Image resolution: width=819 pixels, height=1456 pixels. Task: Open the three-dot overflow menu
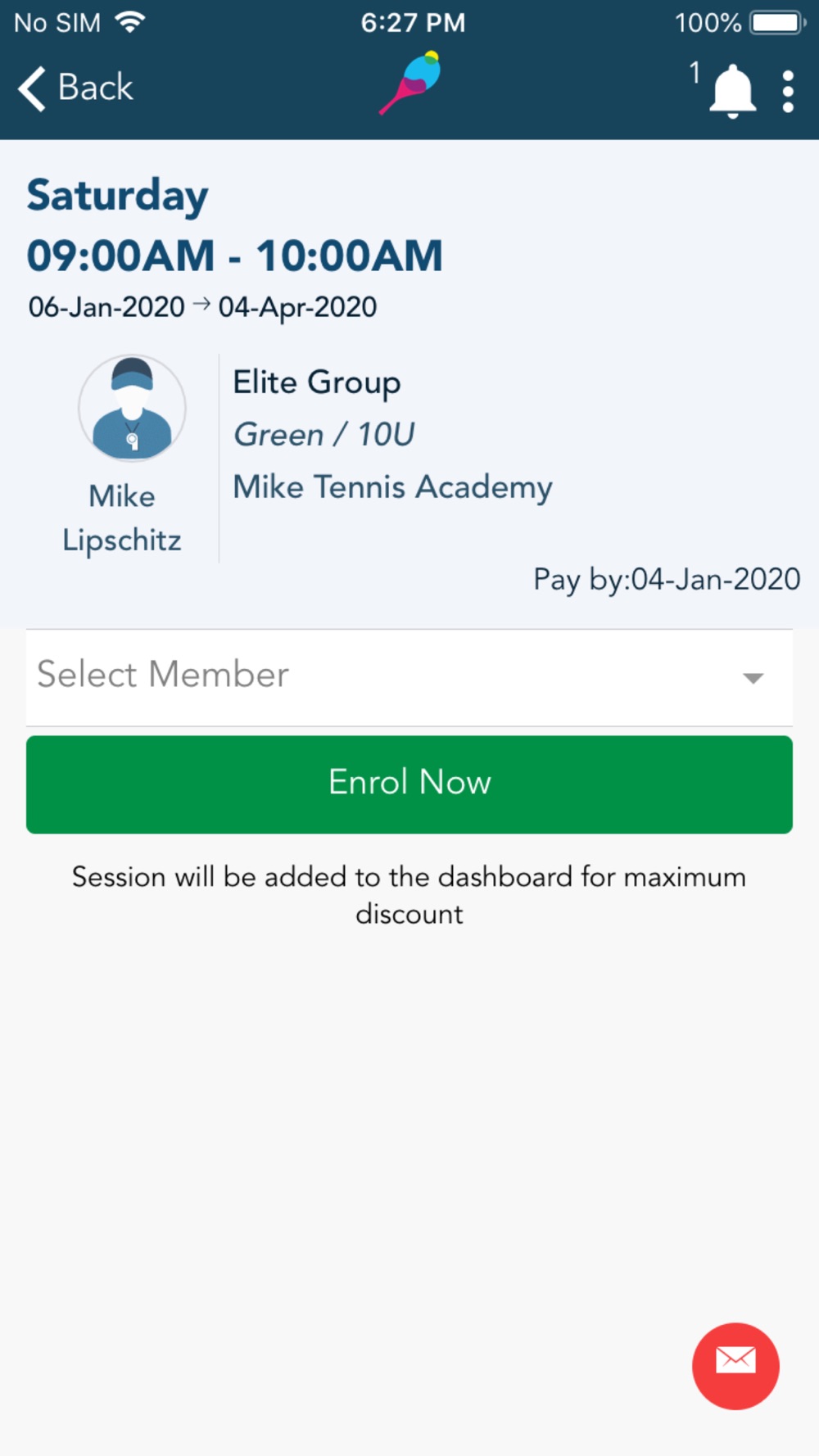point(788,91)
